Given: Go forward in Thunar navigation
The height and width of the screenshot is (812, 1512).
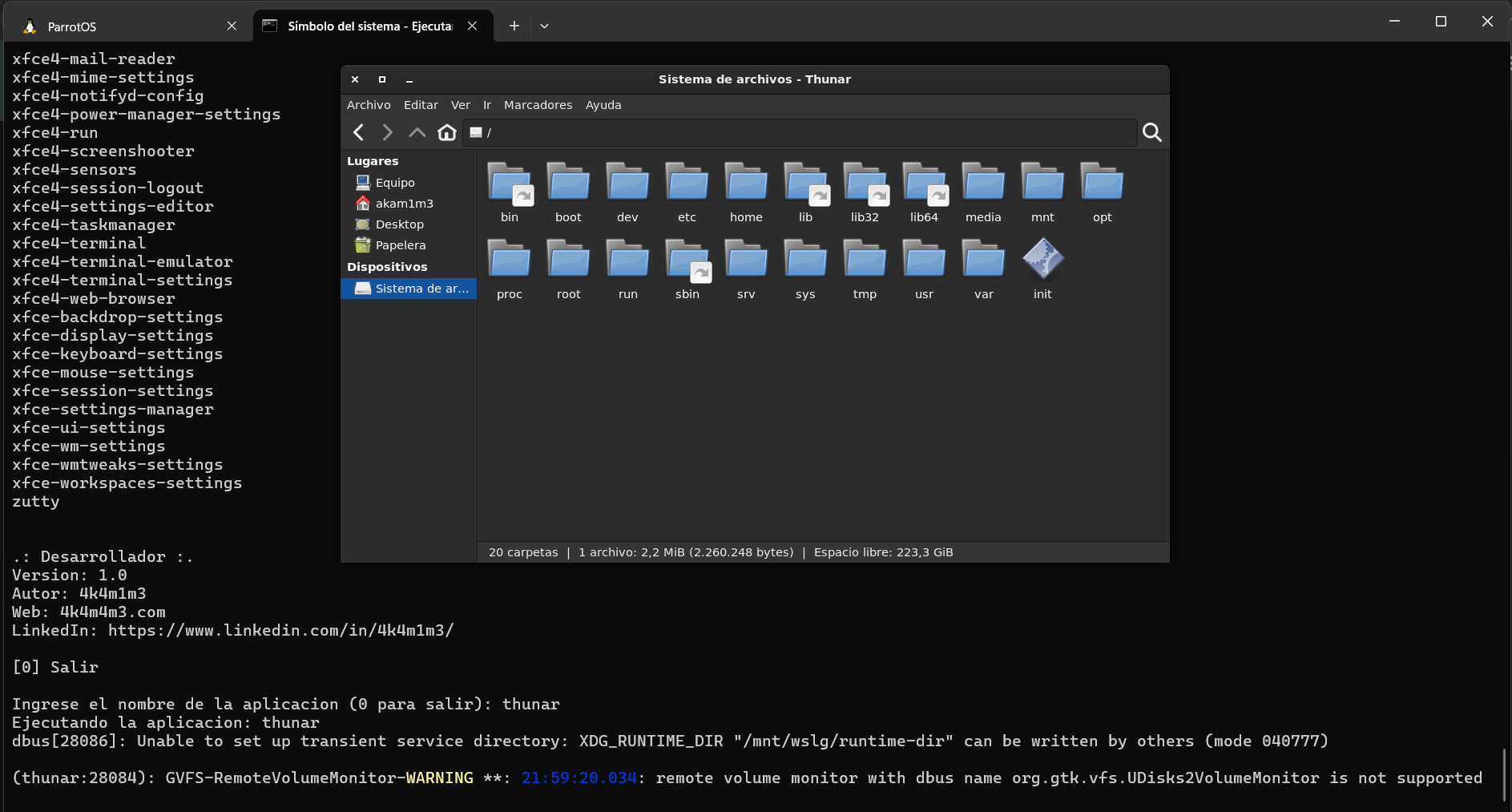Looking at the screenshot, I should pos(388,132).
